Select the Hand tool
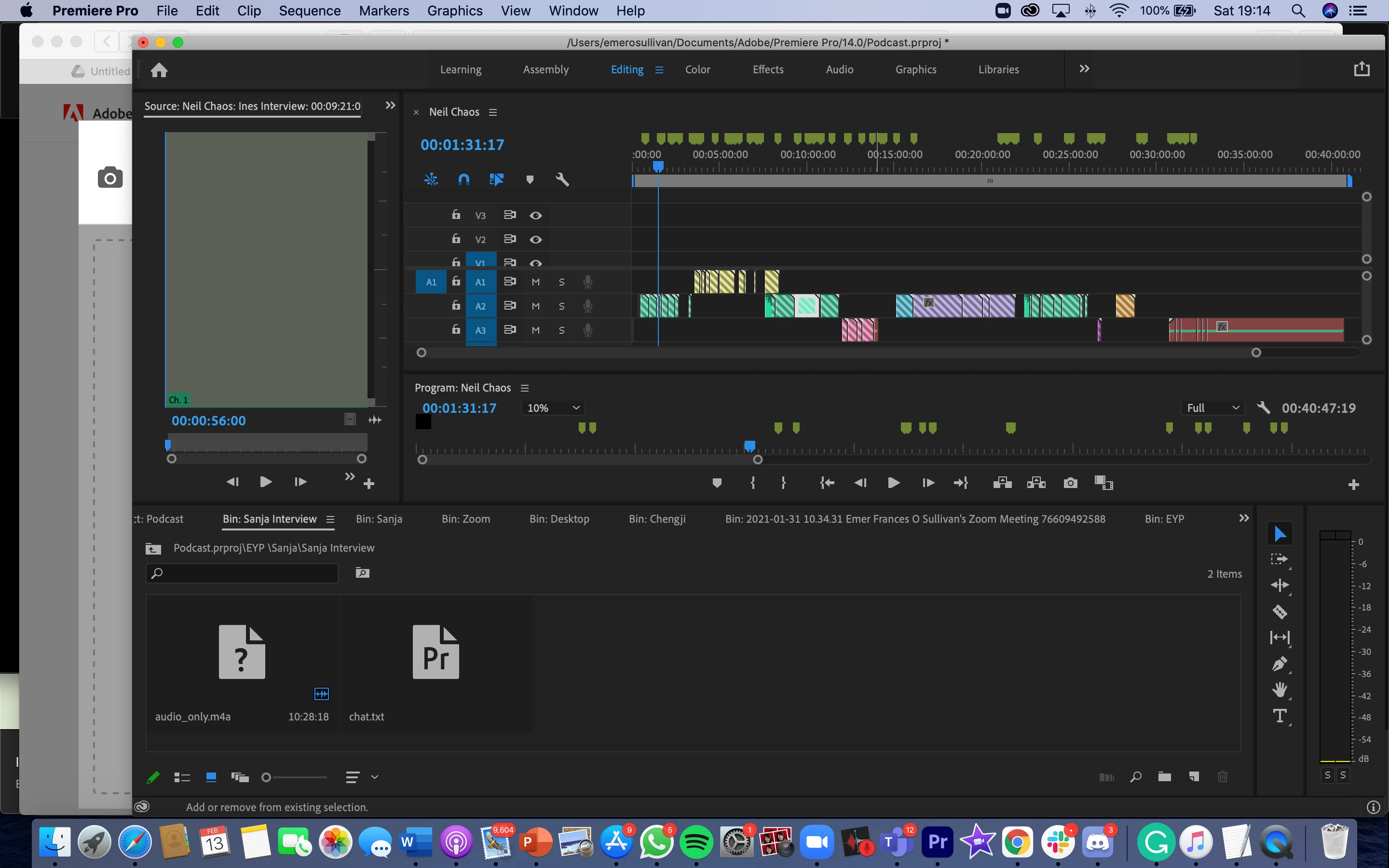 [x=1280, y=690]
